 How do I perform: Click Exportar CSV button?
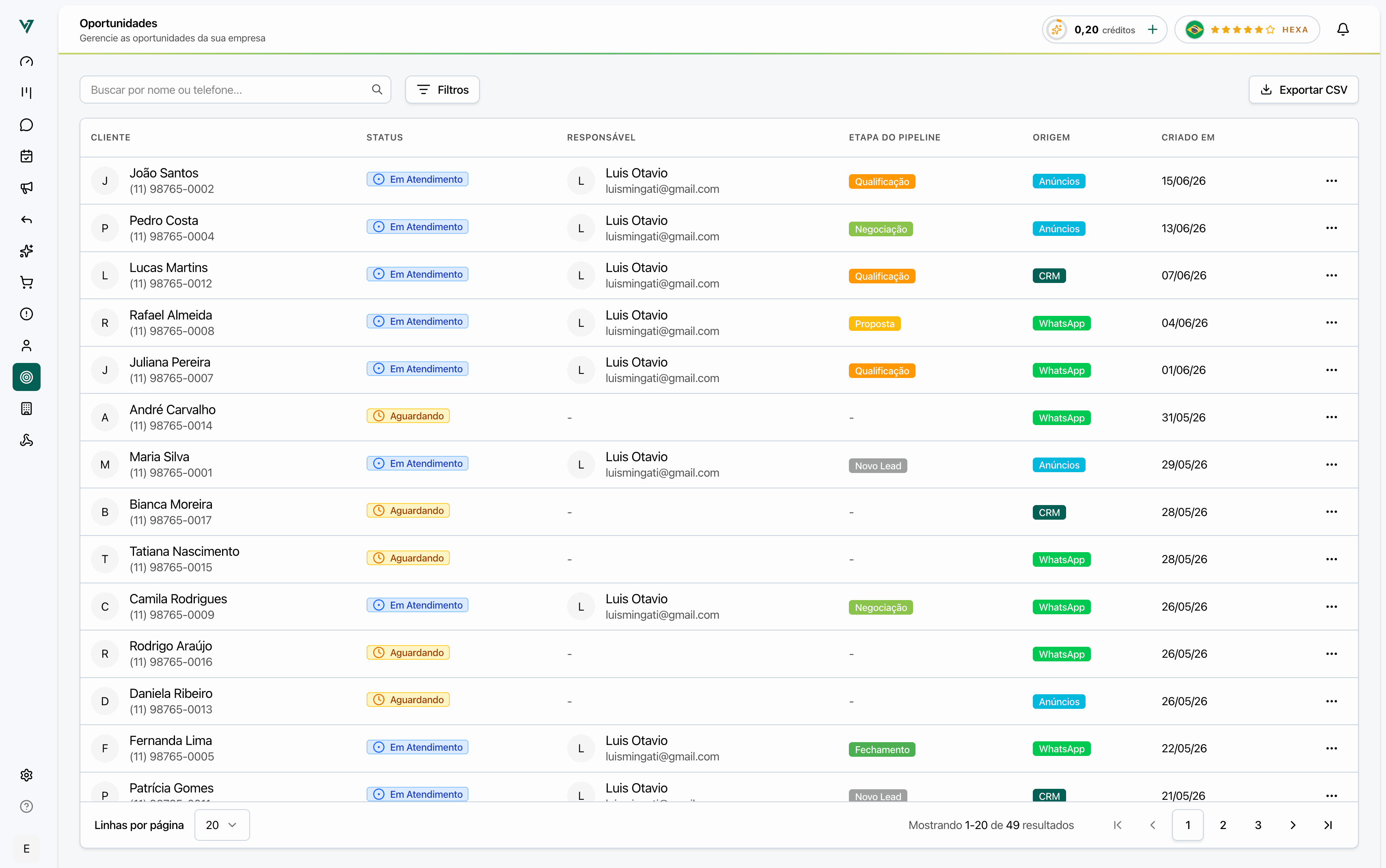pyautogui.click(x=1303, y=90)
